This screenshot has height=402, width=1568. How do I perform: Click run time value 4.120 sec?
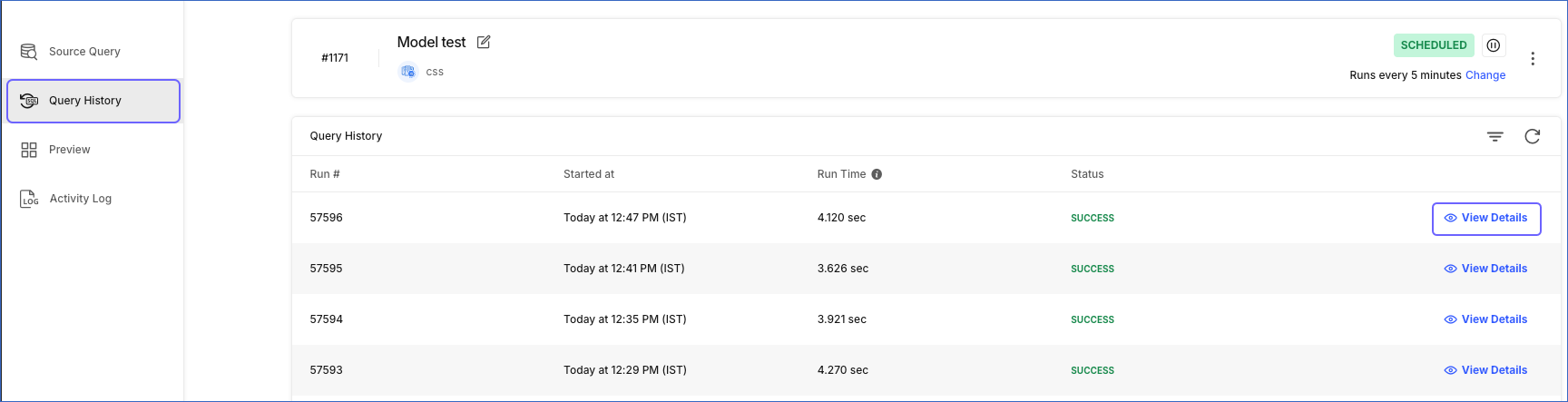842,218
